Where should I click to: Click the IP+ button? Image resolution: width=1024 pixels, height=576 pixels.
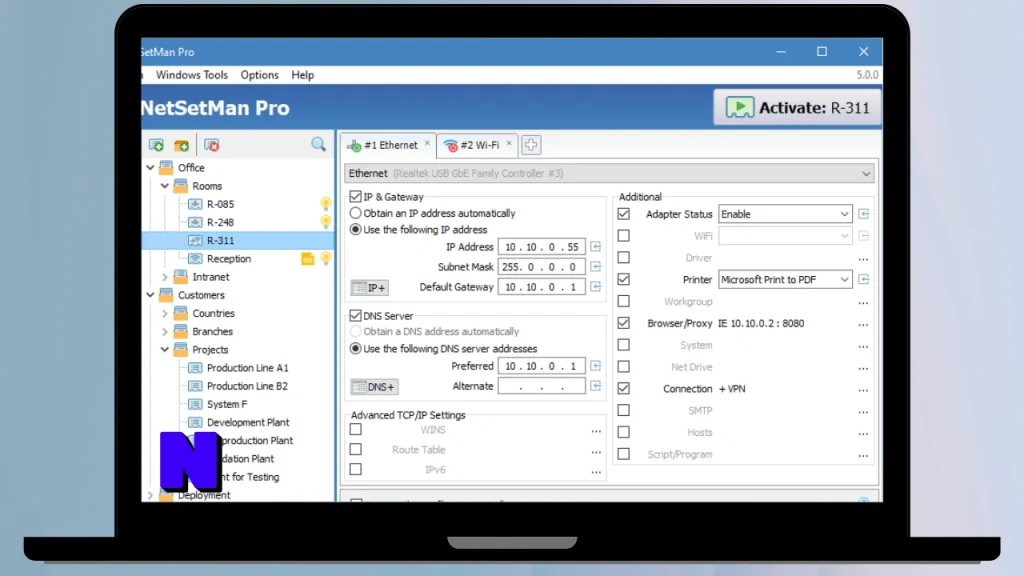369,287
